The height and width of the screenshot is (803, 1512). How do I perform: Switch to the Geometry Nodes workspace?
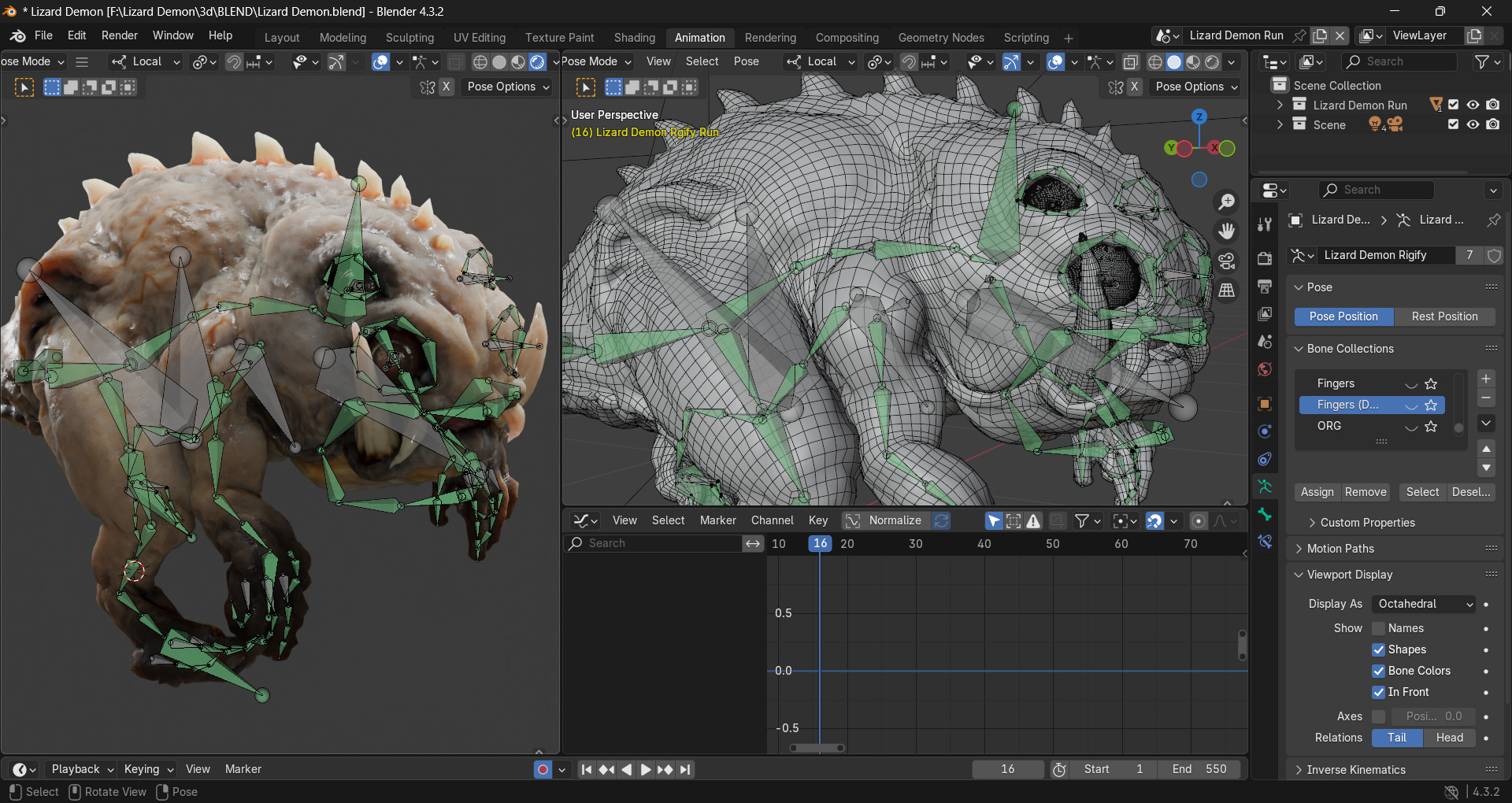tap(941, 38)
